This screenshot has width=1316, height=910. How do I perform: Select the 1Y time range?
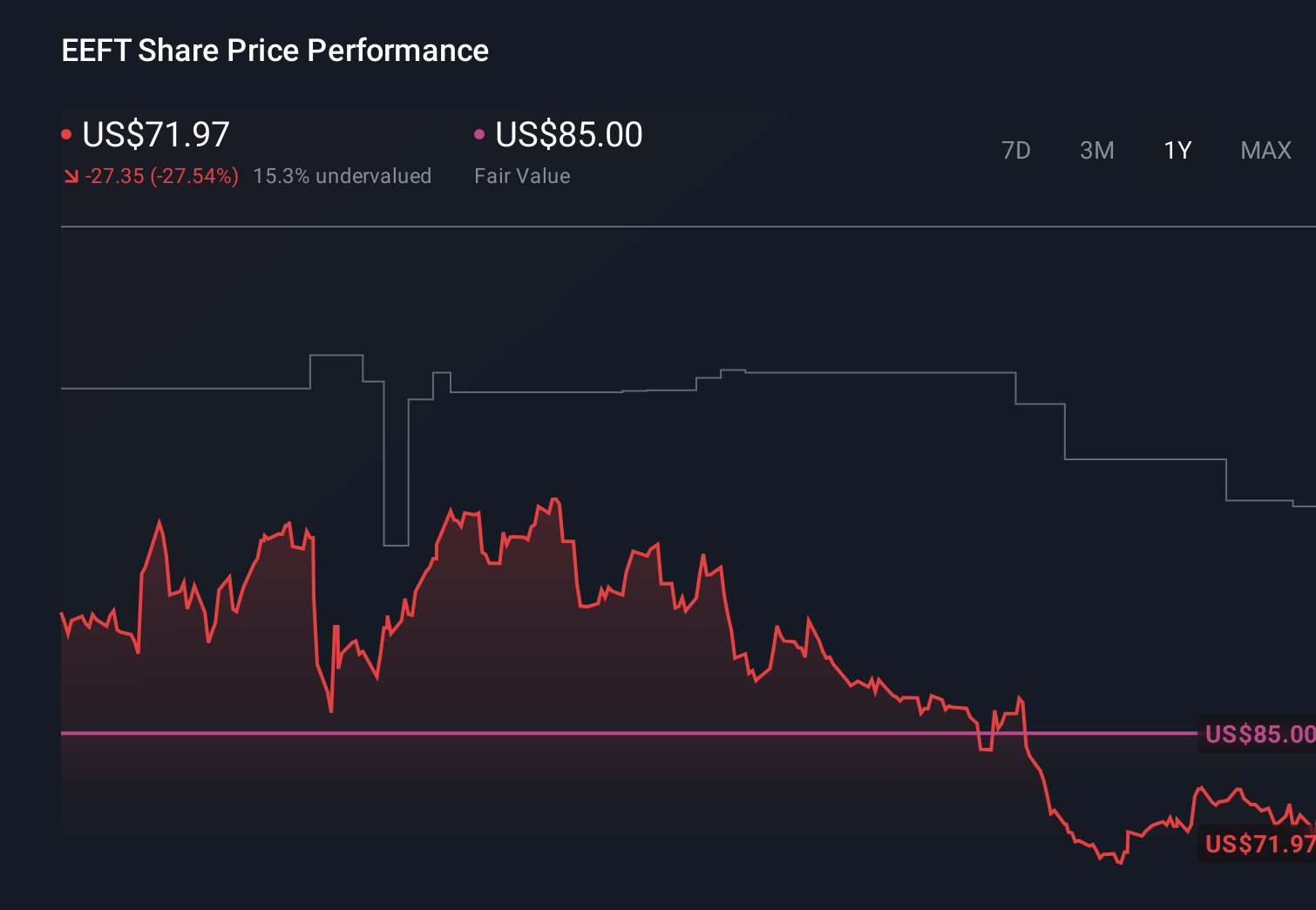pos(1177,150)
